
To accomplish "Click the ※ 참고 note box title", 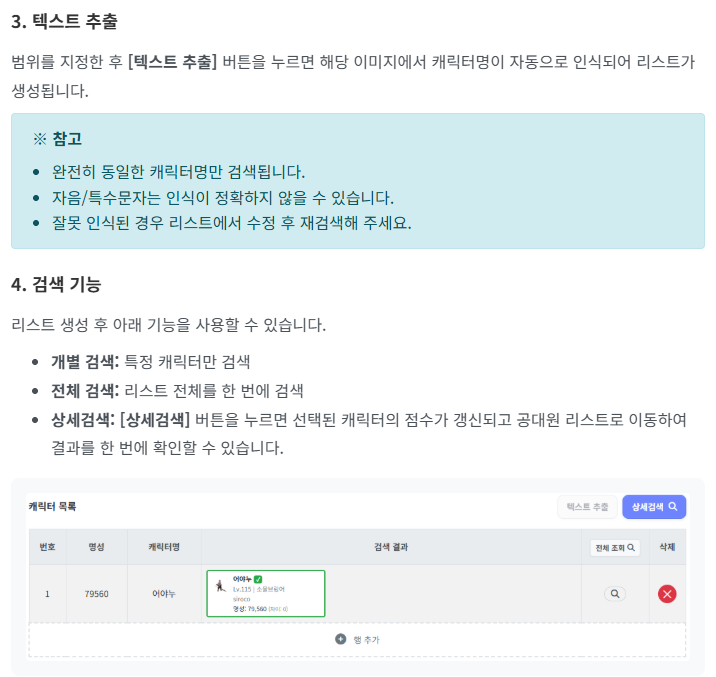I will 57,139.
